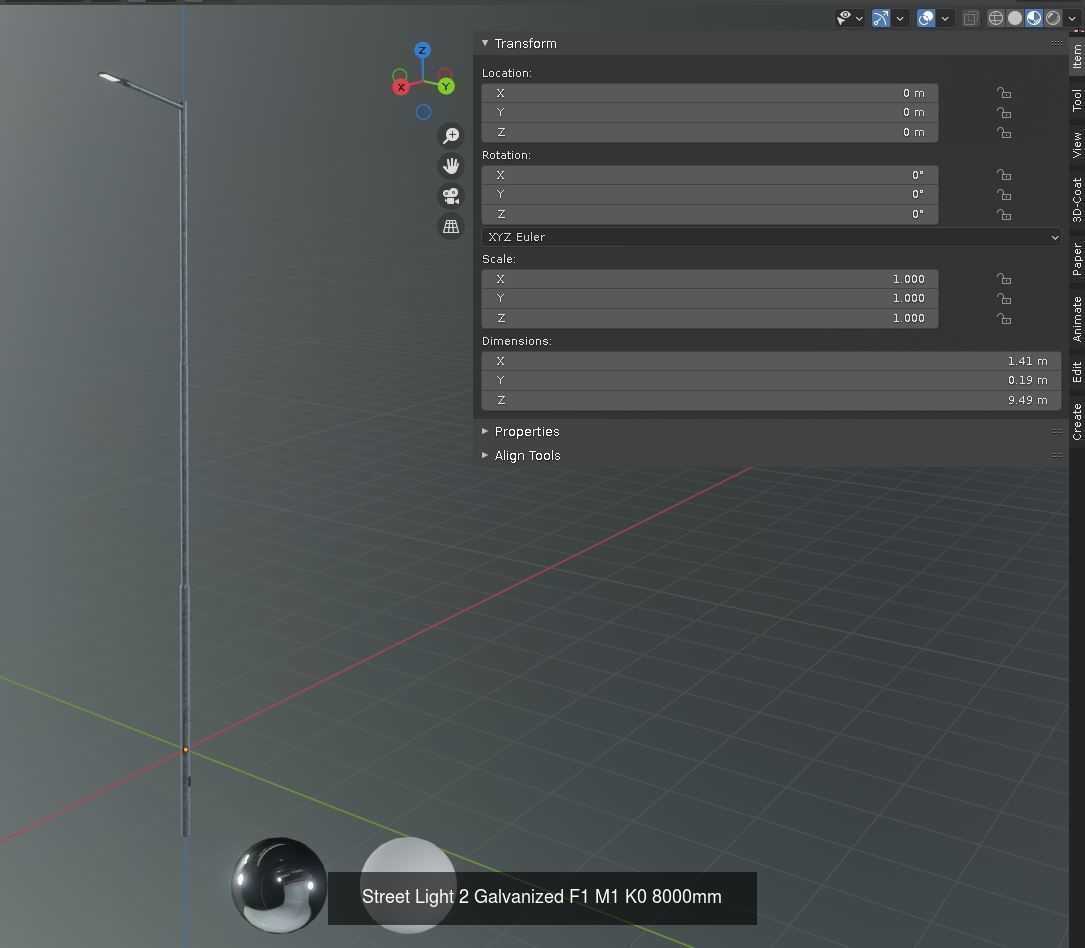This screenshot has height=948, width=1085.
Task: Click the Rotation Z field
Action: coord(710,215)
